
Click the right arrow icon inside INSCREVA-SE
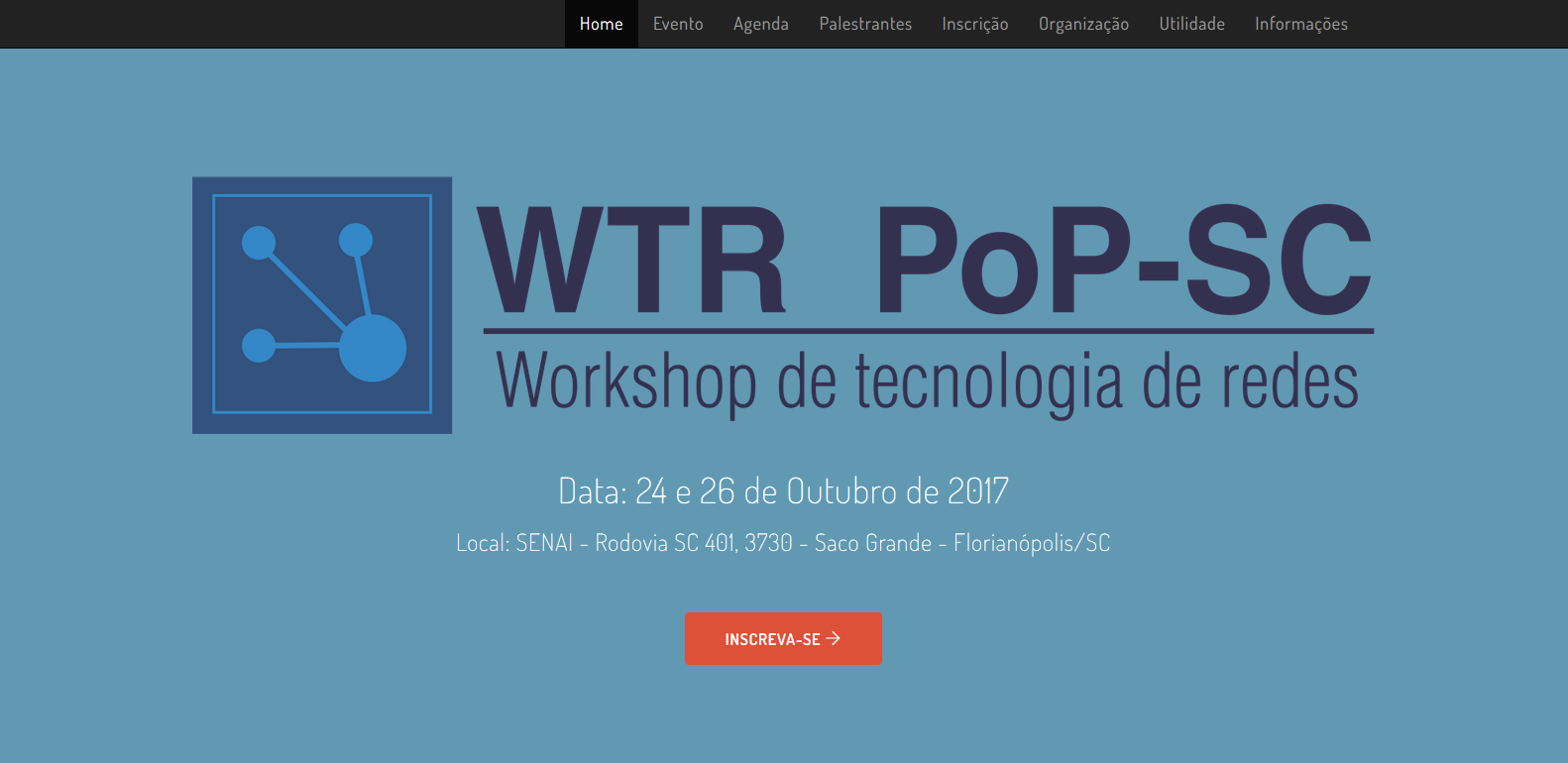tap(834, 638)
